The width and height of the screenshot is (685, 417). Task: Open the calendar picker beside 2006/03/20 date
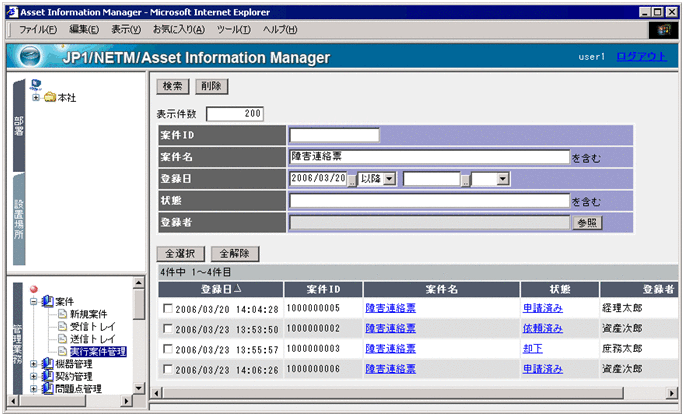coord(352,179)
